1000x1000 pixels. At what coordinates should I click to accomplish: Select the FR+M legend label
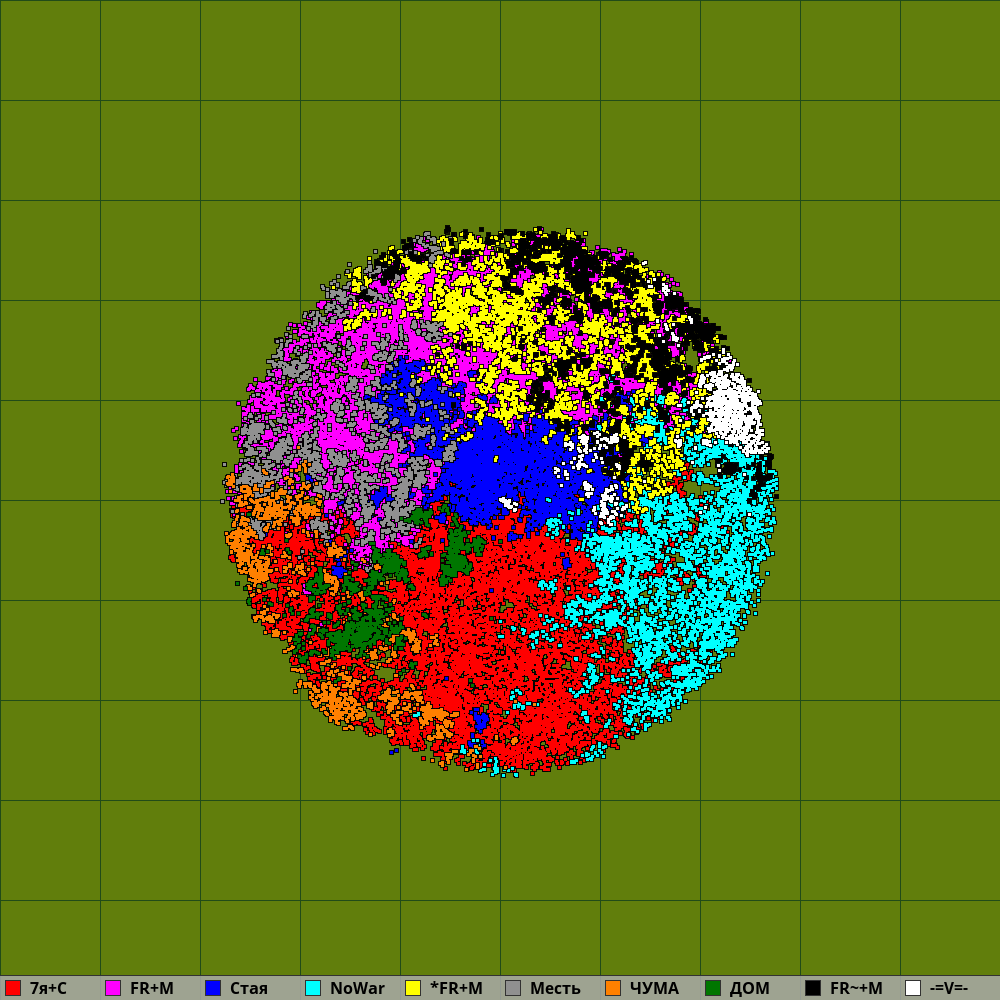pos(152,989)
